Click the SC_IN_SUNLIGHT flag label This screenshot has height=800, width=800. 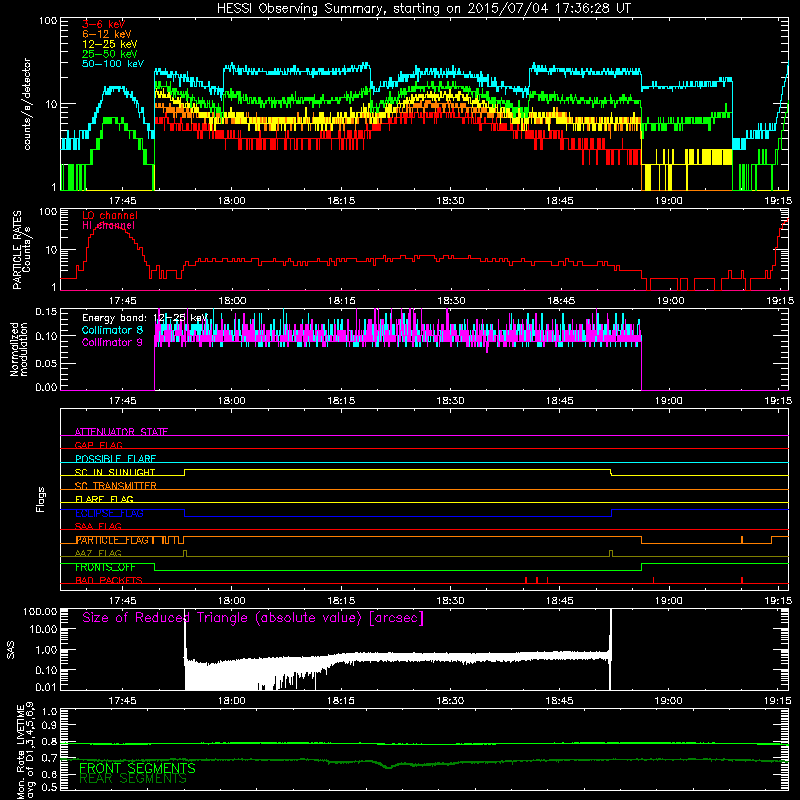tap(115, 472)
